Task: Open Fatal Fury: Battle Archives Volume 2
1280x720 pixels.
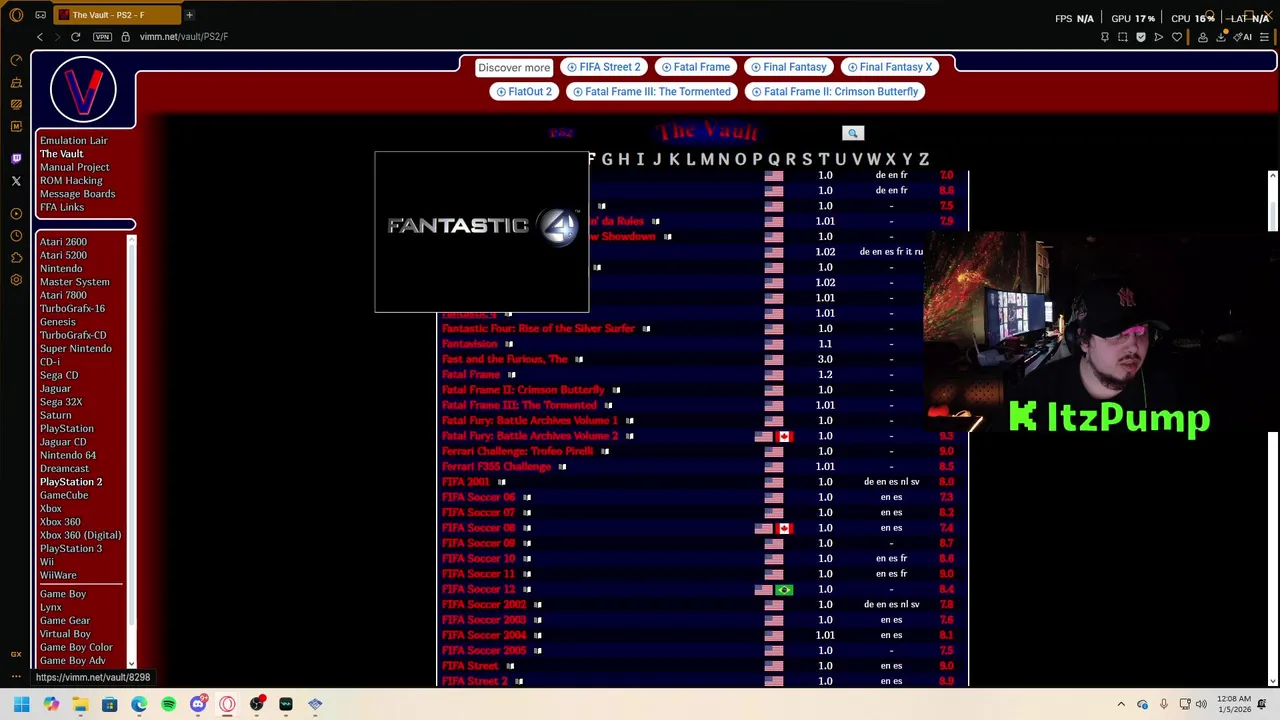Action: pyautogui.click(x=530, y=436)
